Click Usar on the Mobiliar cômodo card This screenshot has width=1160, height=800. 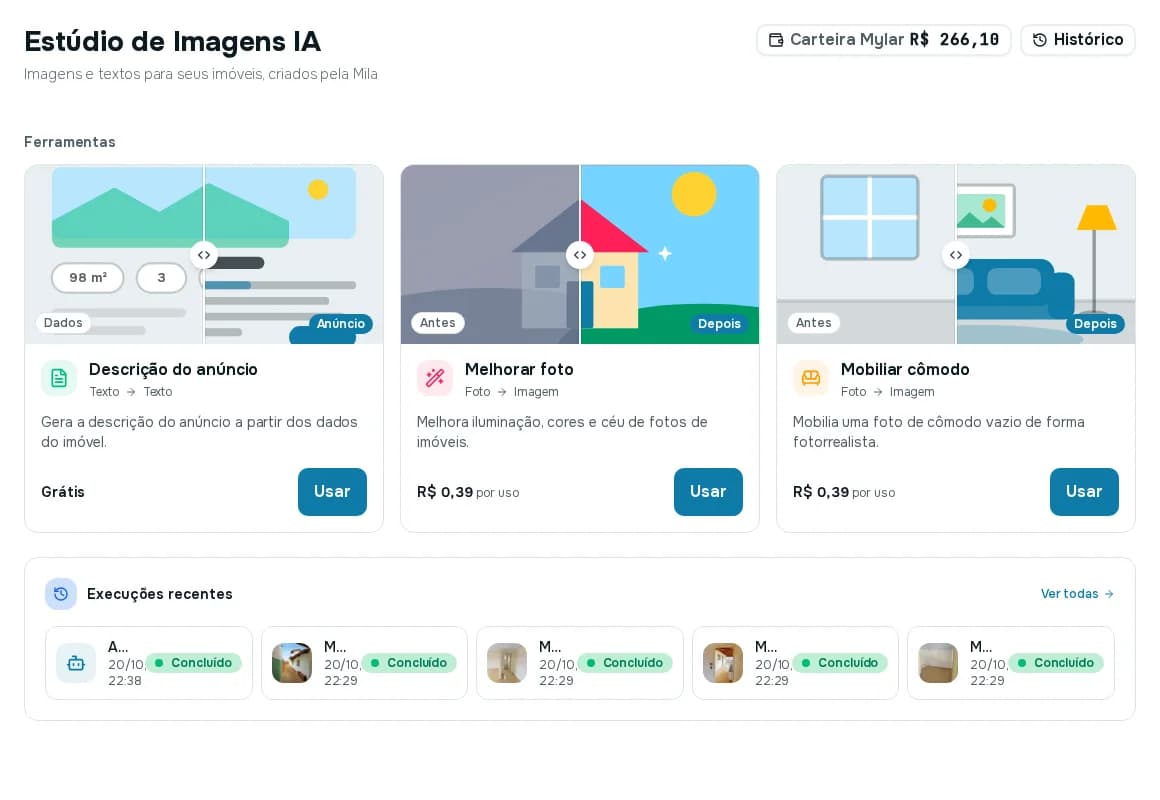point(1084,491)
